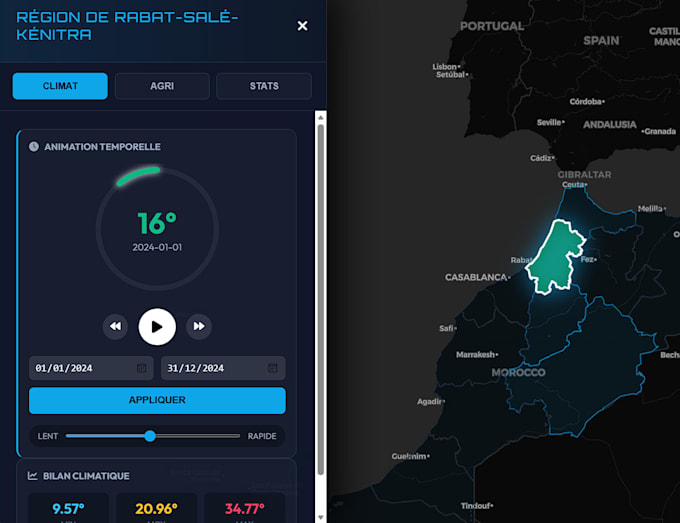Click the rewind animation button
680x523 pixels.
(115, 326)
